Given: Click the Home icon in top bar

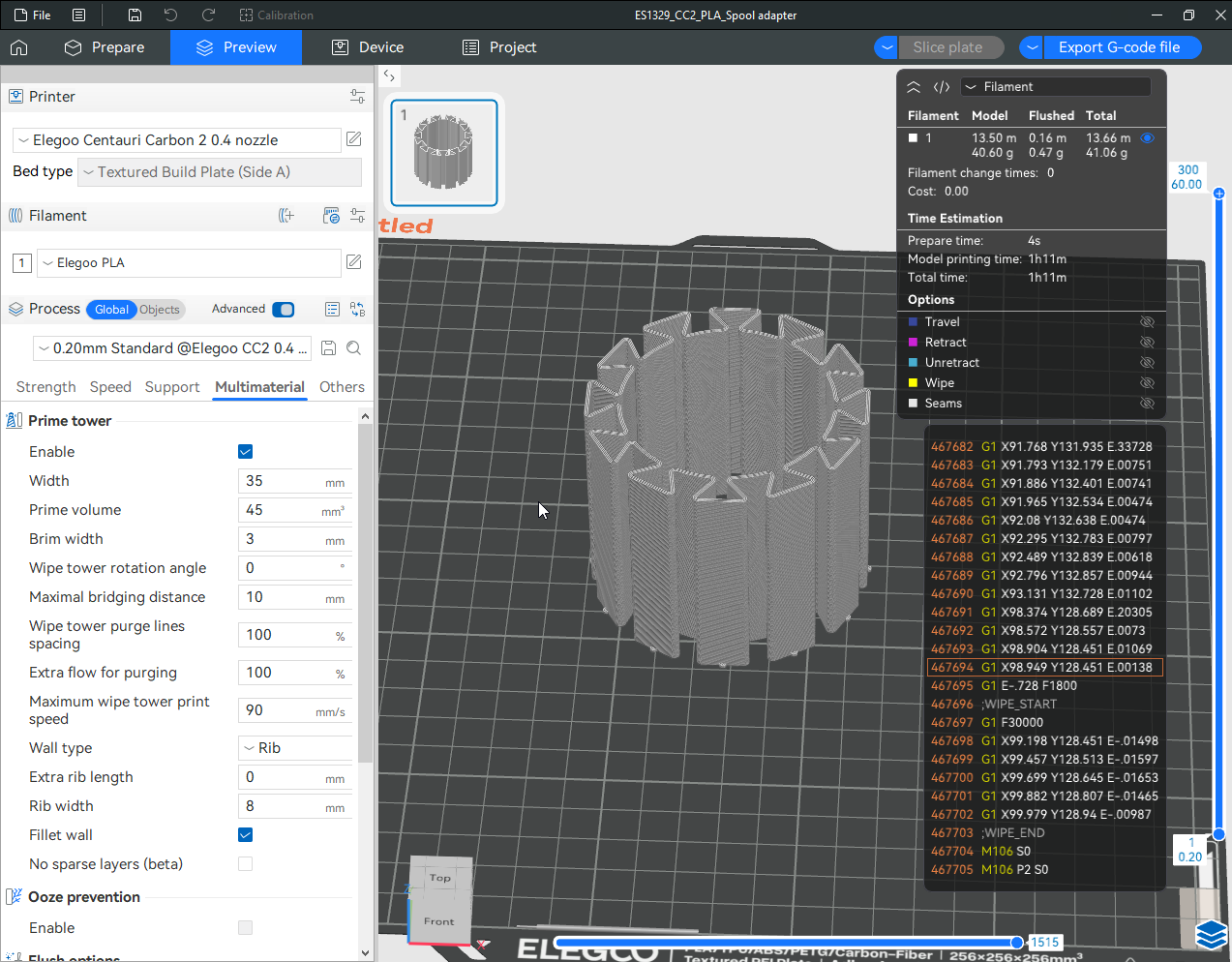Looking at the screenshot, I should 19,47.
